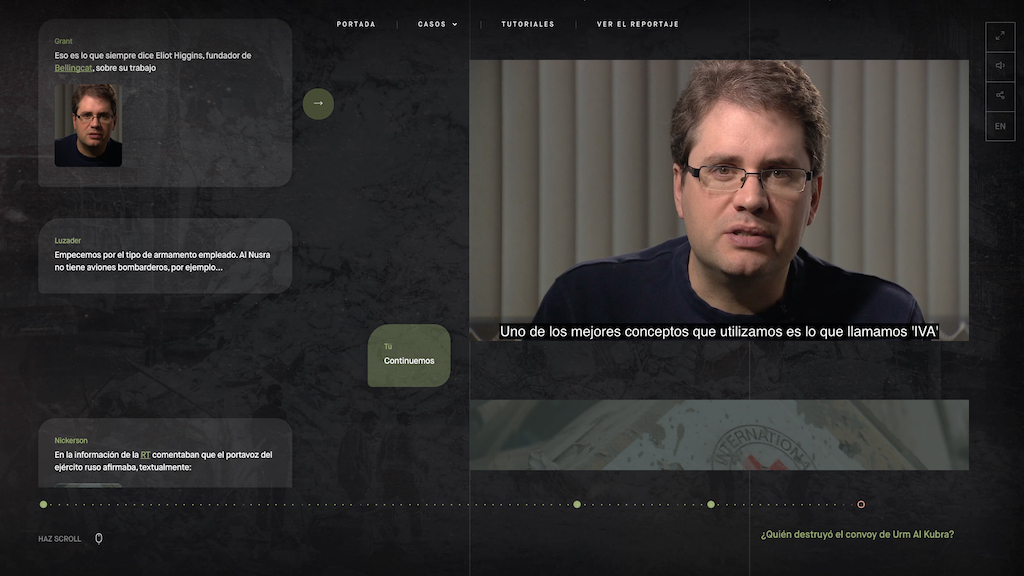Open the share options icon
The width and height of the screenshot is (1024, 576).
click(x=1000, y=96)
